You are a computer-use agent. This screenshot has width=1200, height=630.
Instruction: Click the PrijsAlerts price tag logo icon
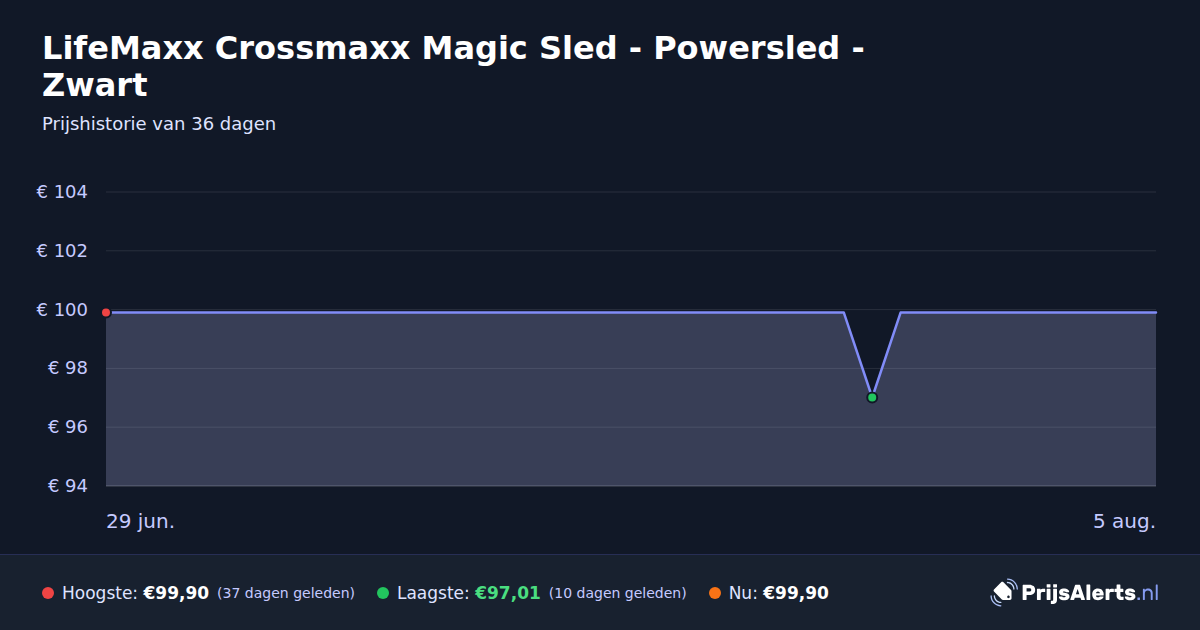pyautogui.click(x=1003, y=593)
